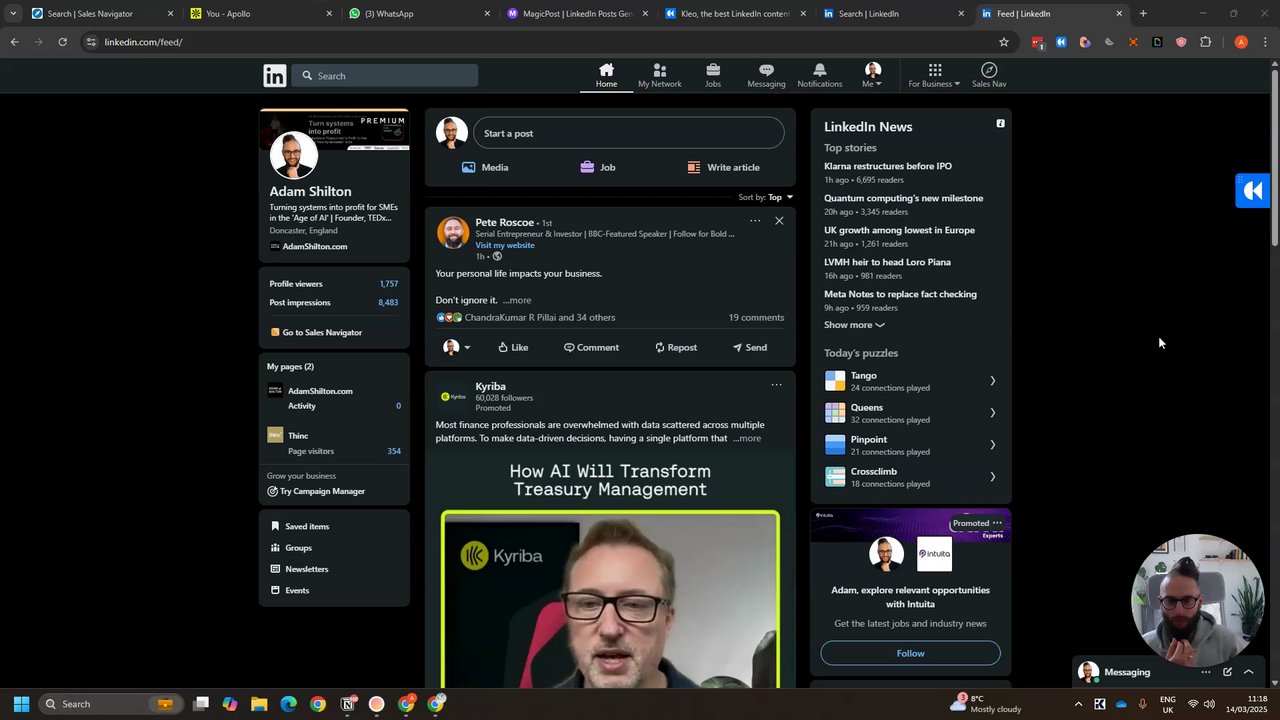Open Messaging from top nav
The image size is (1280, 720).
click(766, 76)
